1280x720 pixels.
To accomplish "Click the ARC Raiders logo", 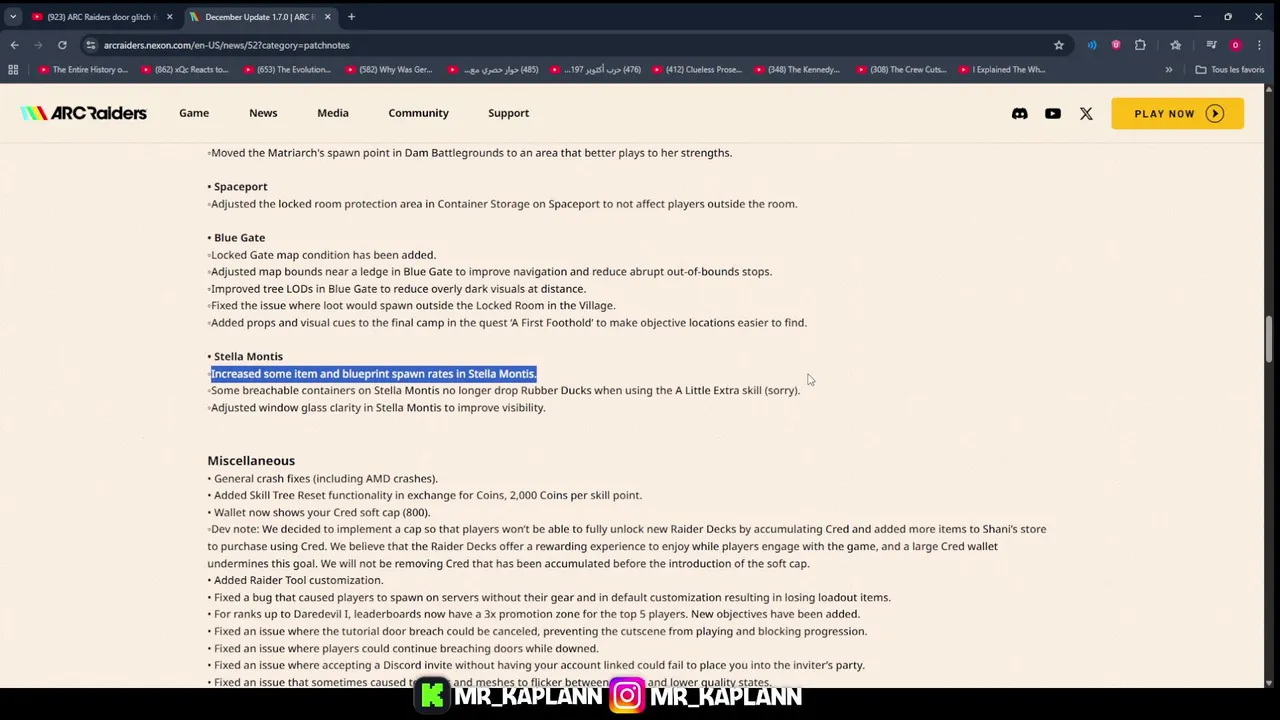I will point(84,113).
